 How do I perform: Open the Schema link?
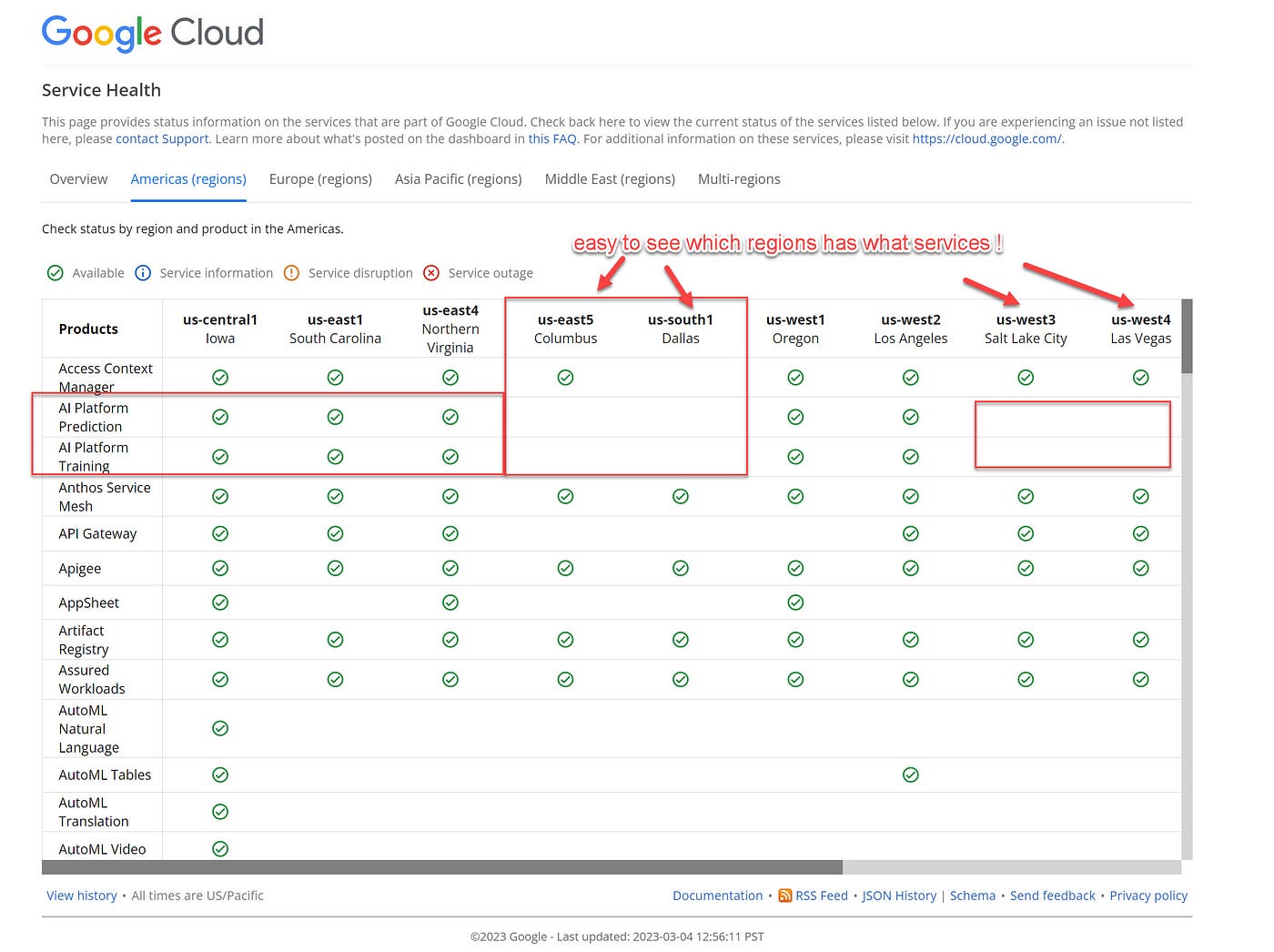click(x=973, y=896)
